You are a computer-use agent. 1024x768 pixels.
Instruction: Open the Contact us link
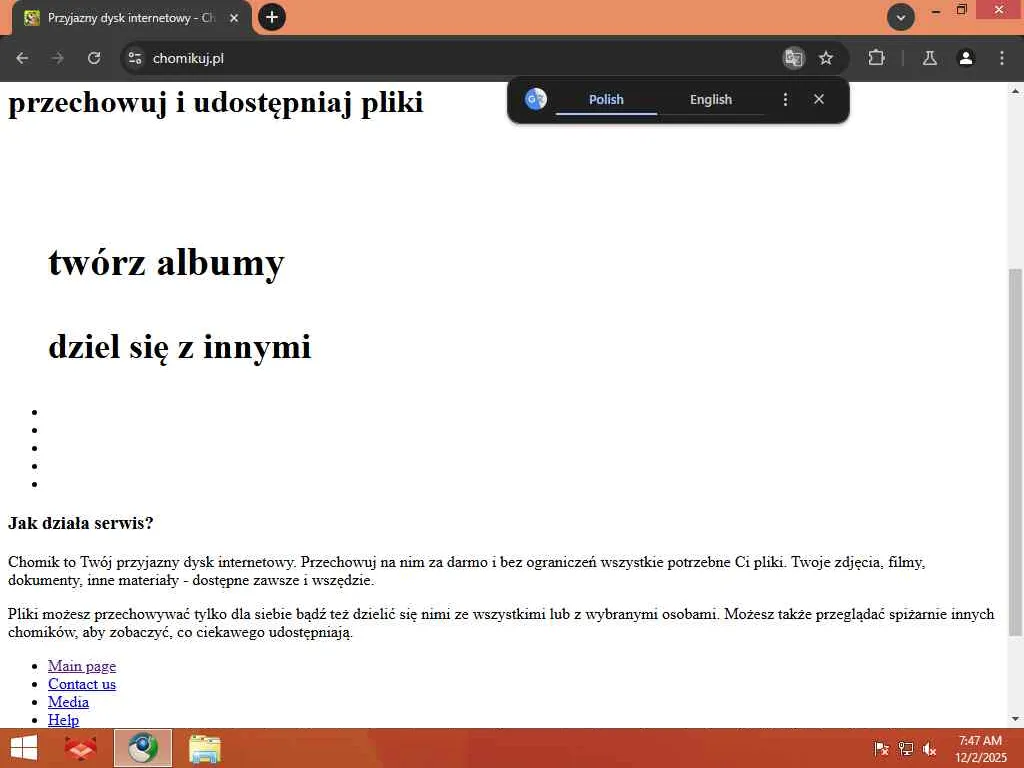[x=82, y=684]
